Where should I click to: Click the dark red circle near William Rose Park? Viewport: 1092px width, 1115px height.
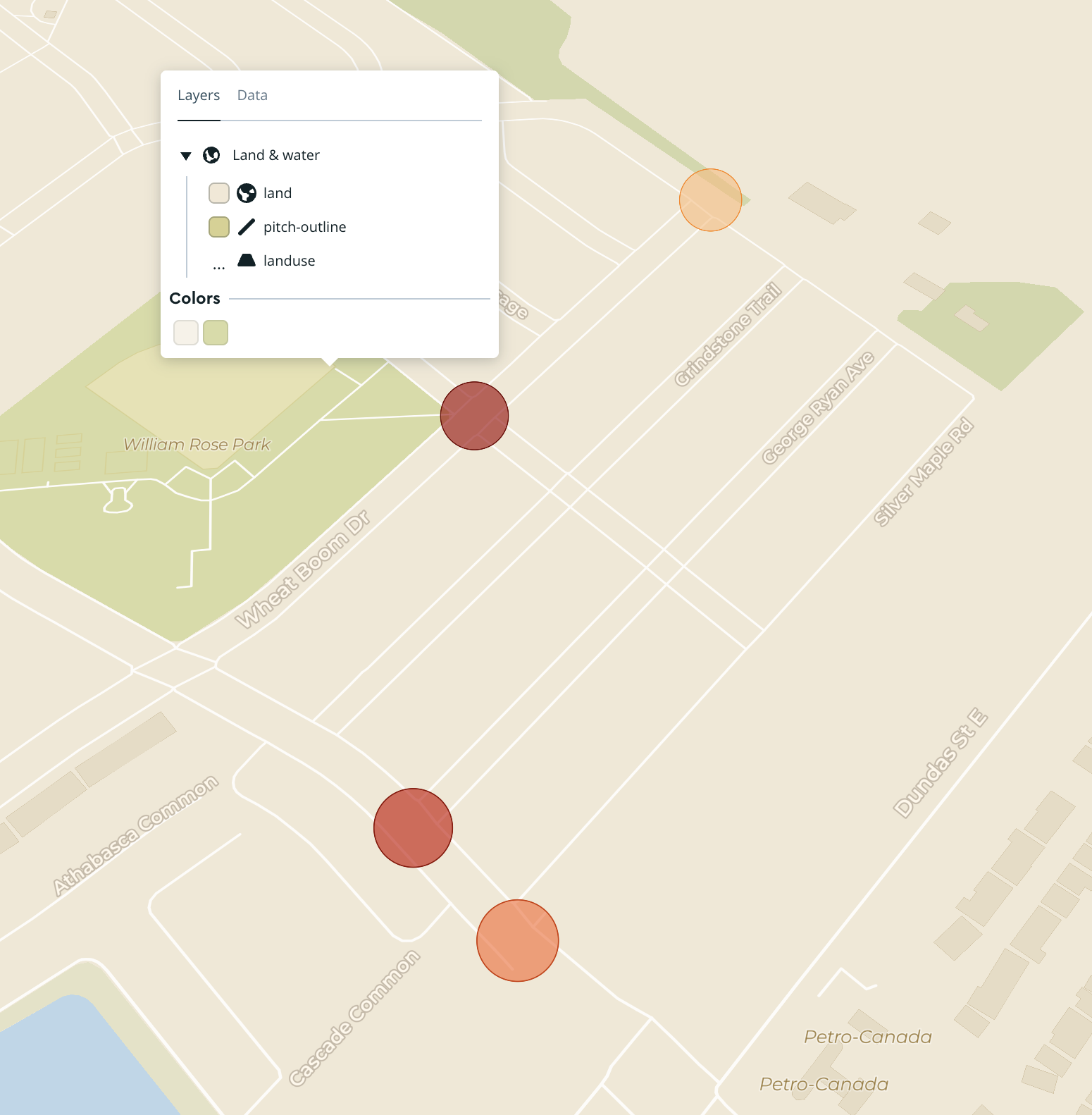click(x=474, y=416)
